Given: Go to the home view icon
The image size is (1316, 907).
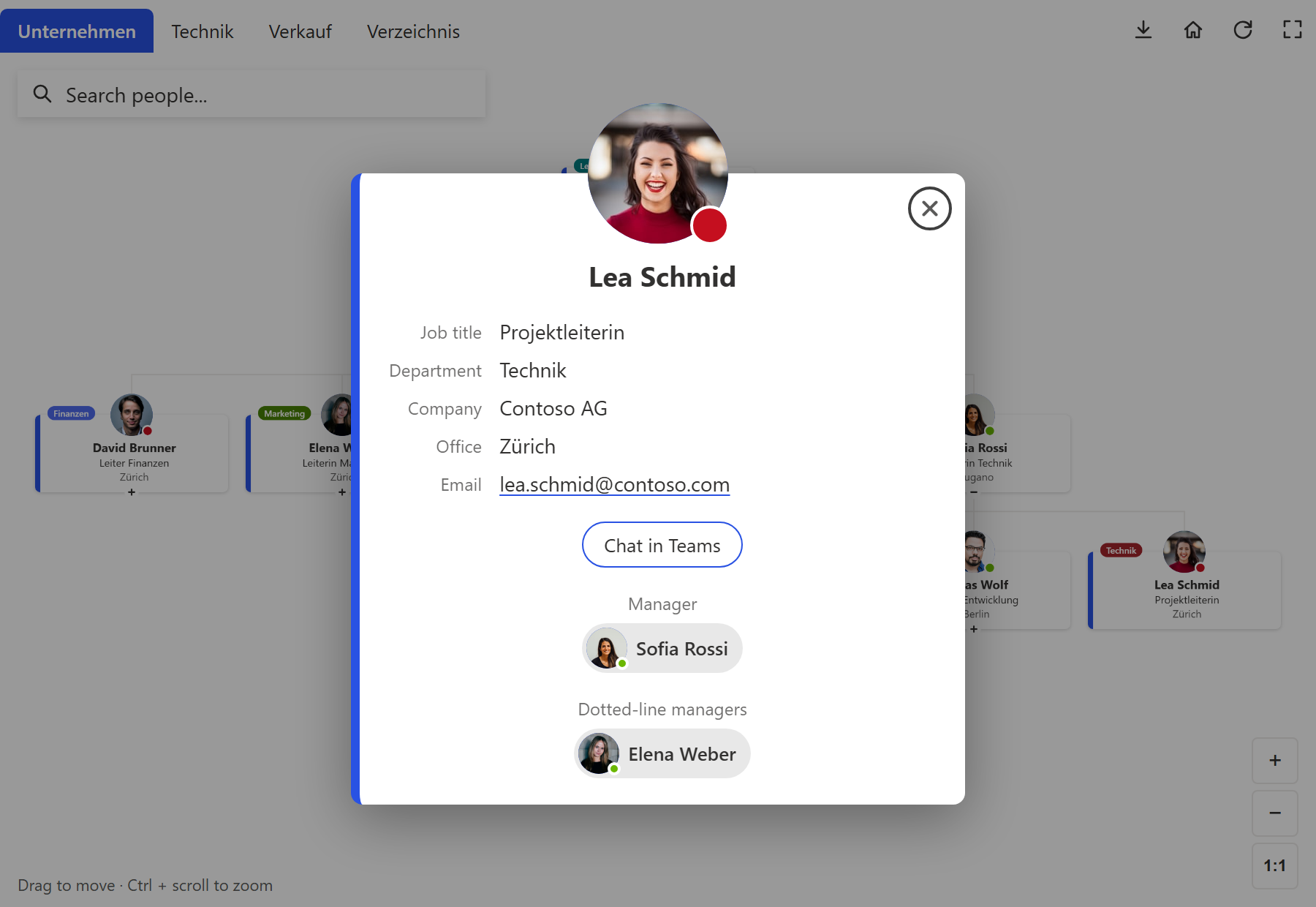Looking at the screenshot, I should 1193,30.
